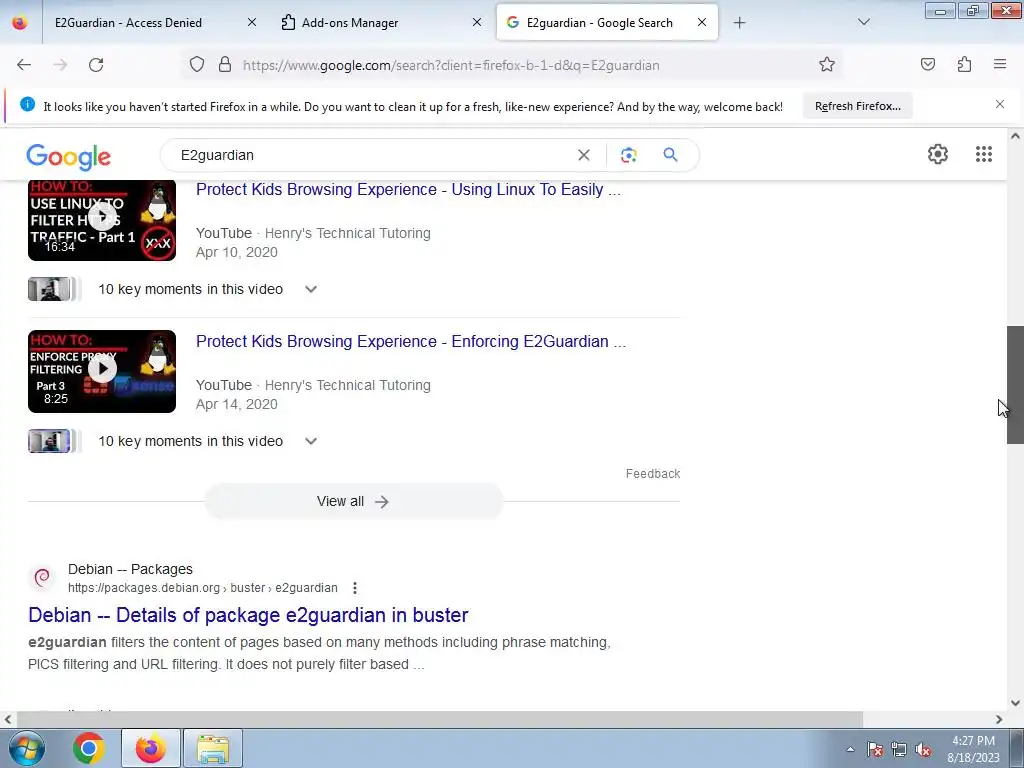Click Refresh Firefox button
Screen dimensions: 1024x768
(x=857, y=106)
